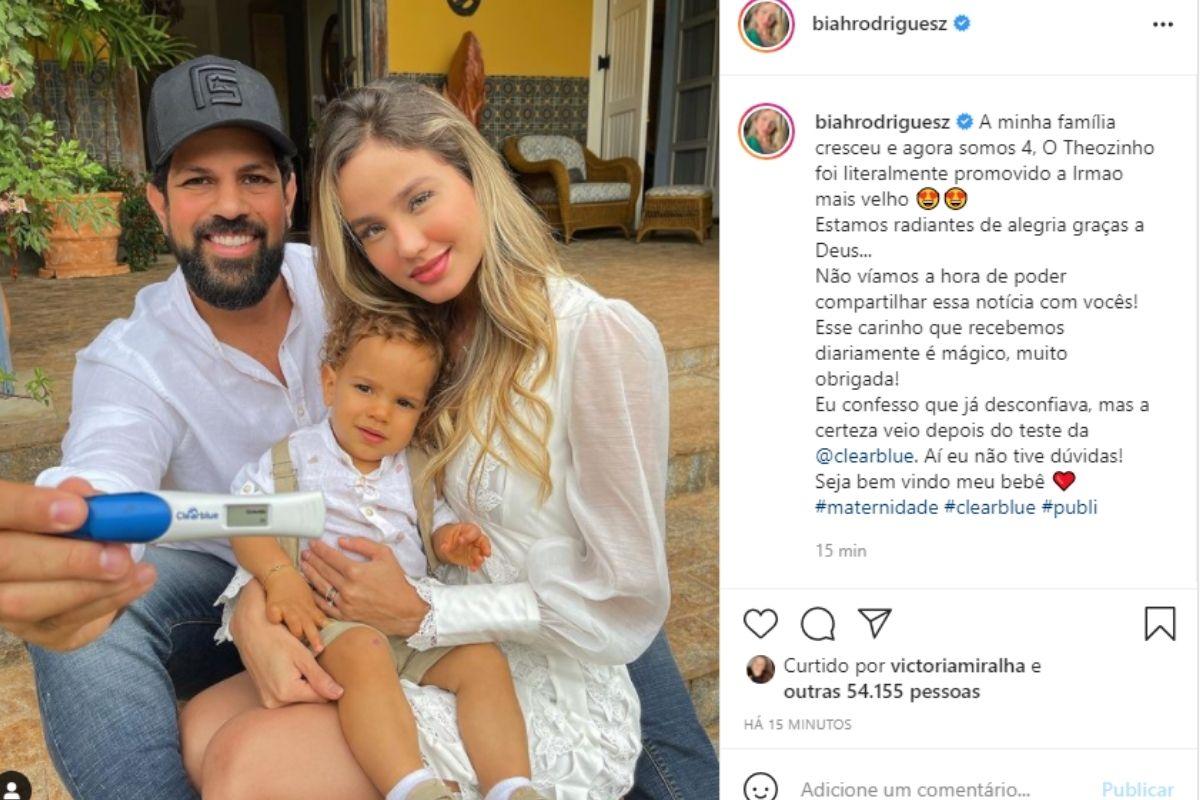The image size is (1200, 800).
Task: Open the emoji picker smiley icon
Action: (x=760, y=788)
